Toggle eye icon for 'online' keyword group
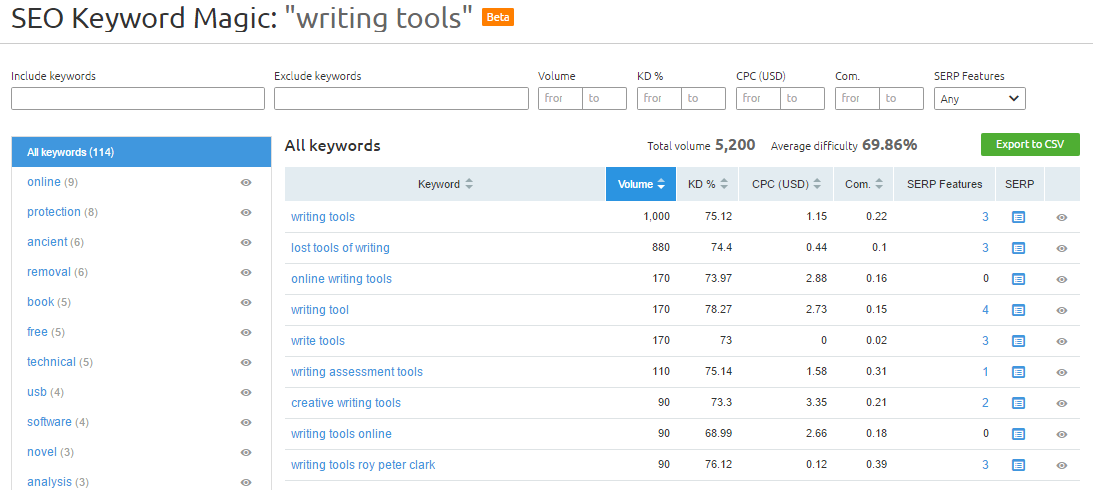 point(246,183)
